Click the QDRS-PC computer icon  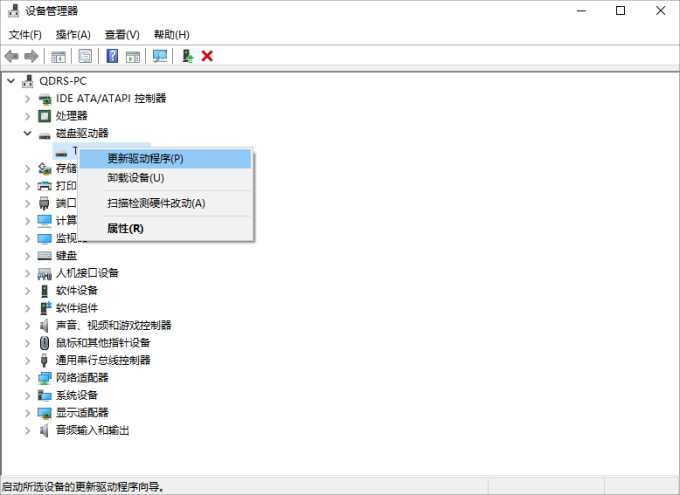click(28, 81)
